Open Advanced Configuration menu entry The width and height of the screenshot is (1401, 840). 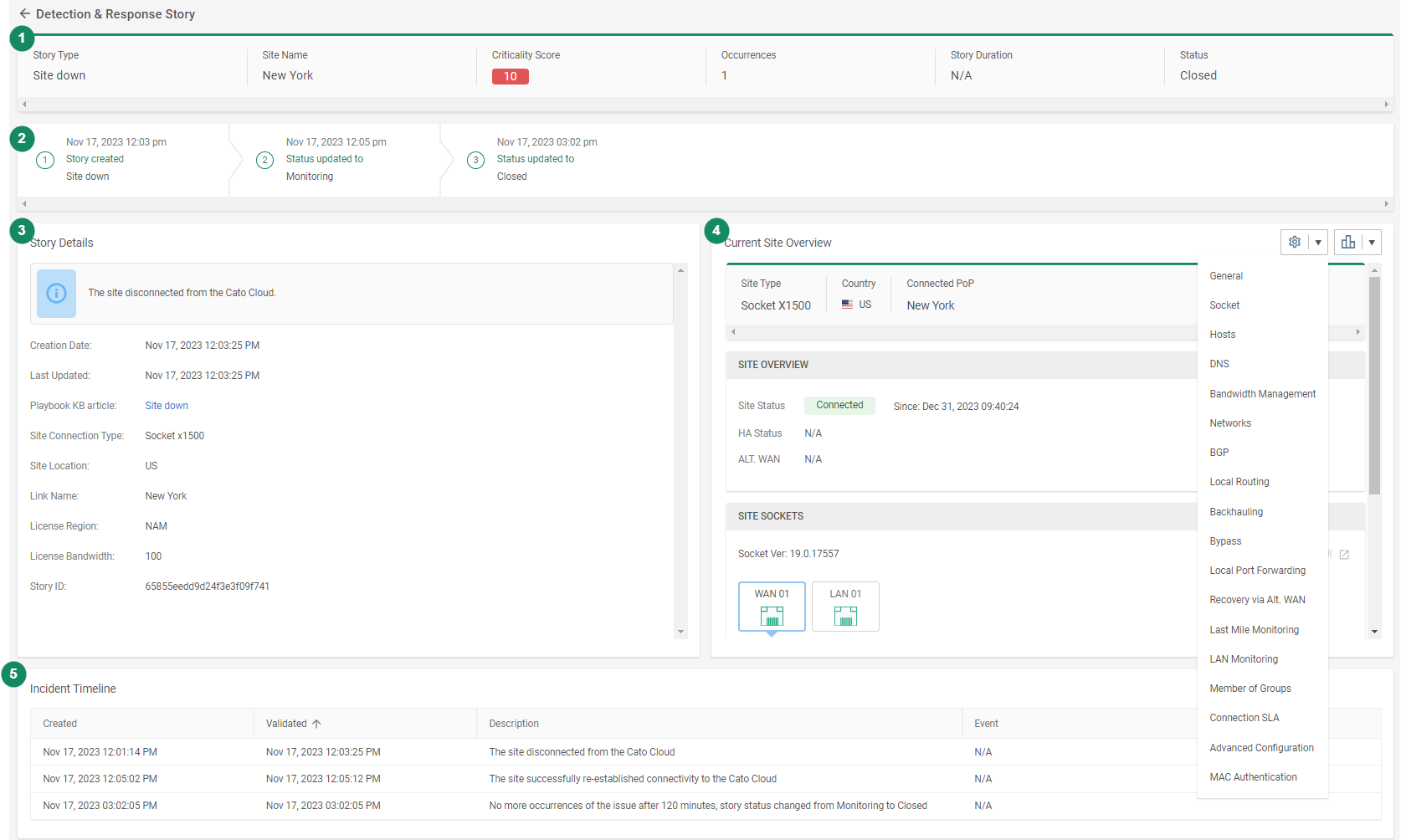pyautogui.click(x=1261, y=748)
